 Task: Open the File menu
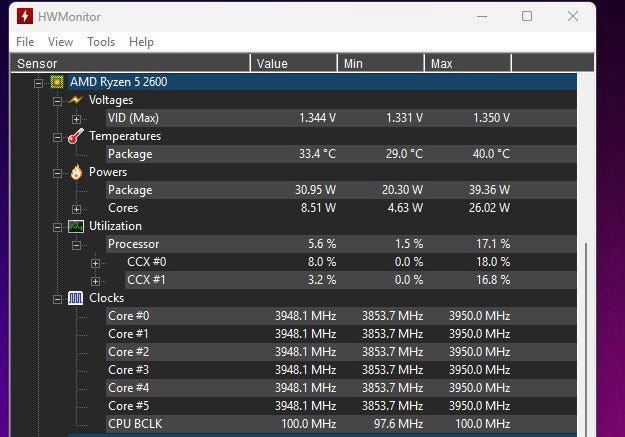click(x=25, y=42)
